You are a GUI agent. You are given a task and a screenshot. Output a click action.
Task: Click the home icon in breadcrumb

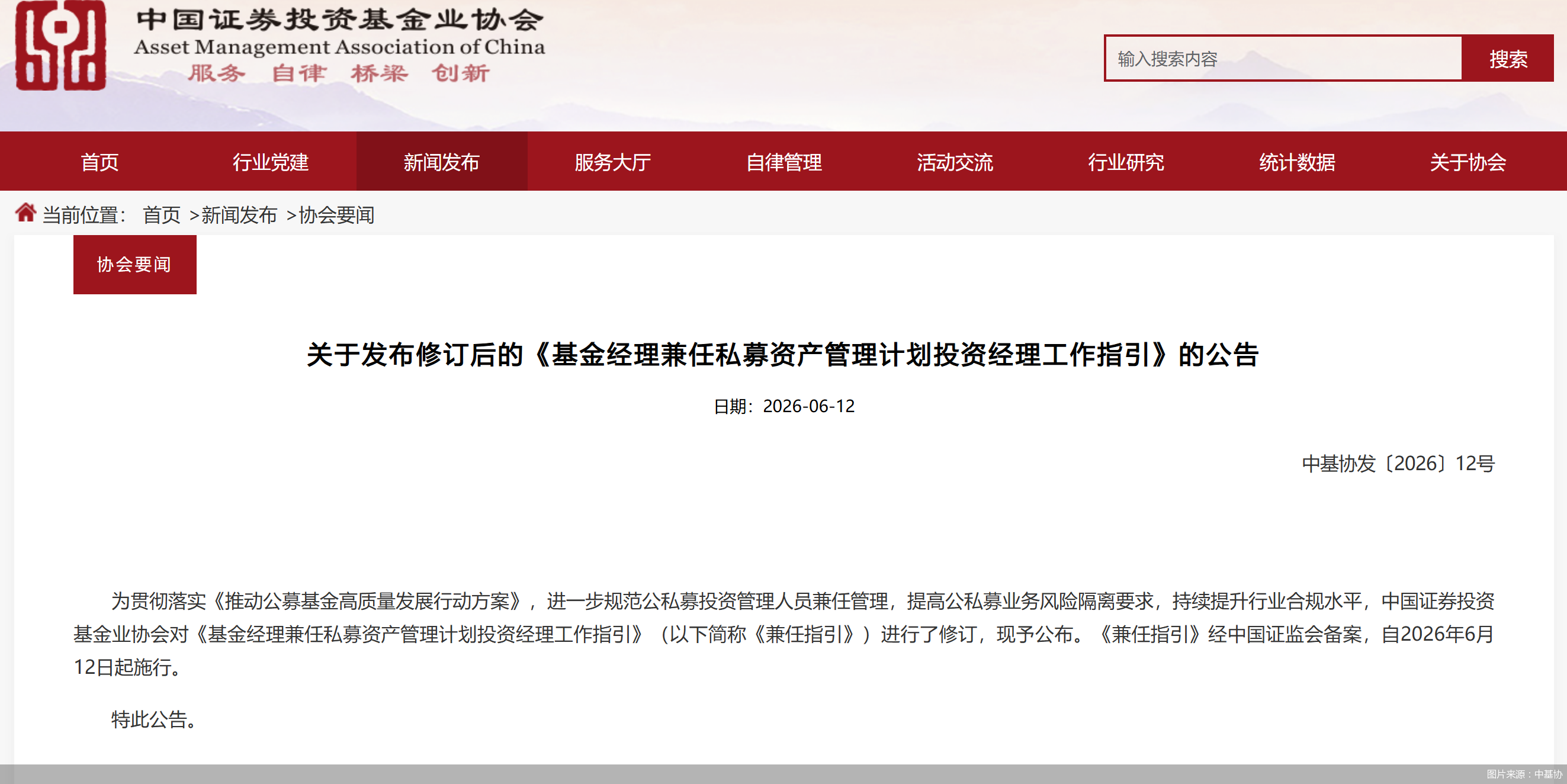tap(25, 213)
